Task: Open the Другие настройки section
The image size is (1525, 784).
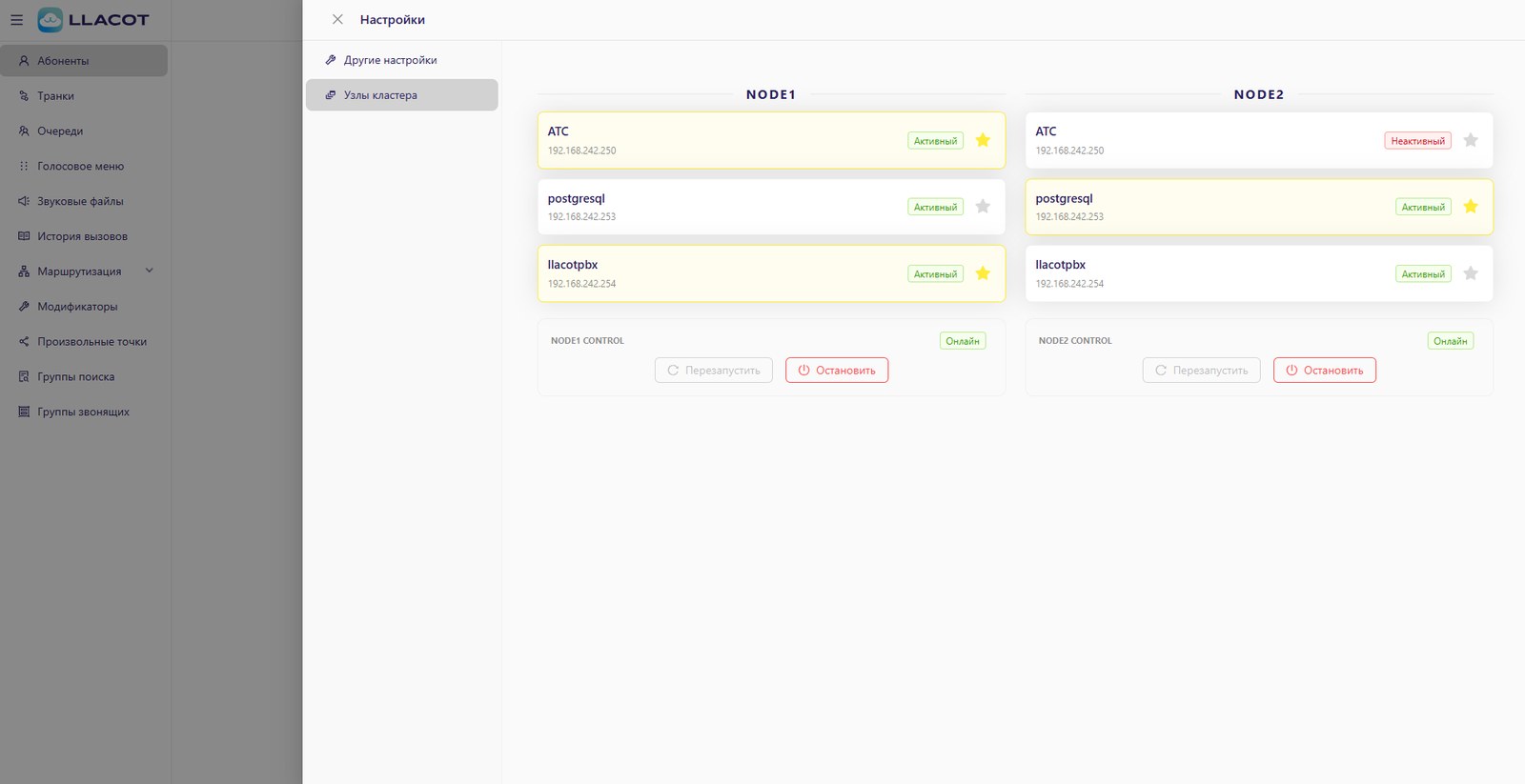Action: click(x=401, y=60)
